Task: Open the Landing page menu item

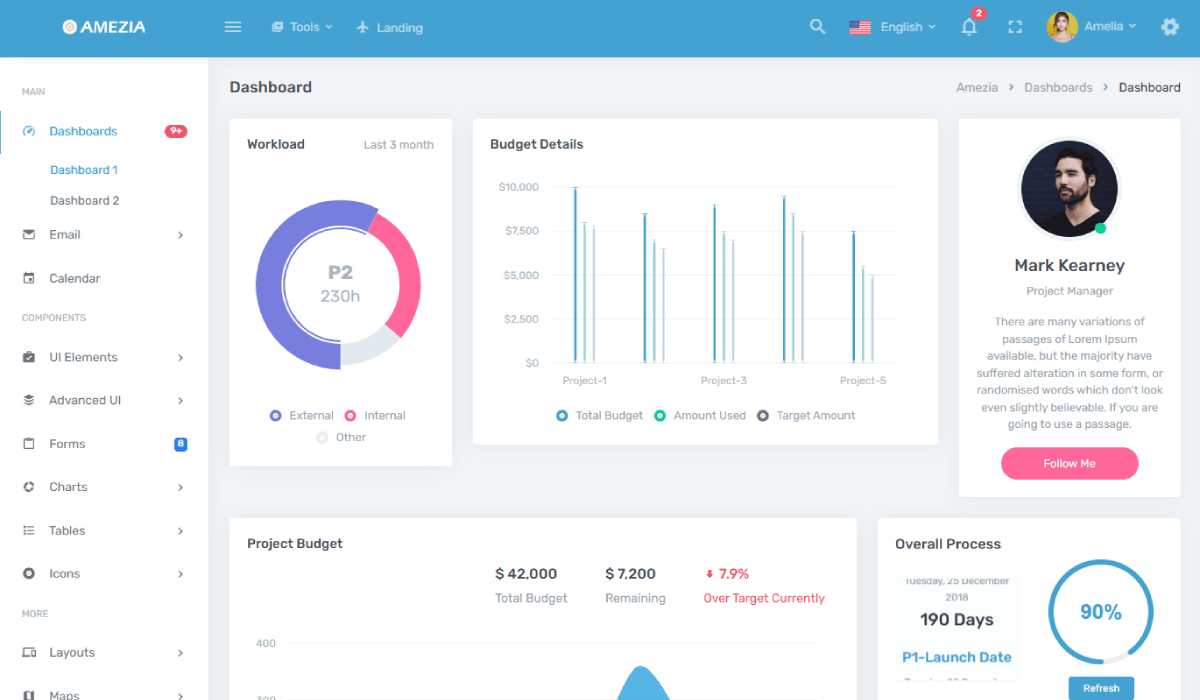Action: click(x=390, y=27)
